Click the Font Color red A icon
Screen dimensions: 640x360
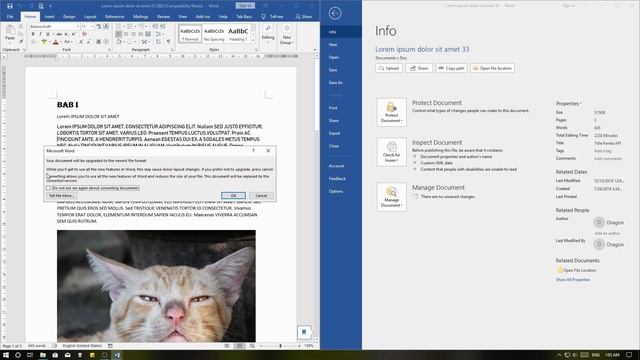[x=56, y=42]
